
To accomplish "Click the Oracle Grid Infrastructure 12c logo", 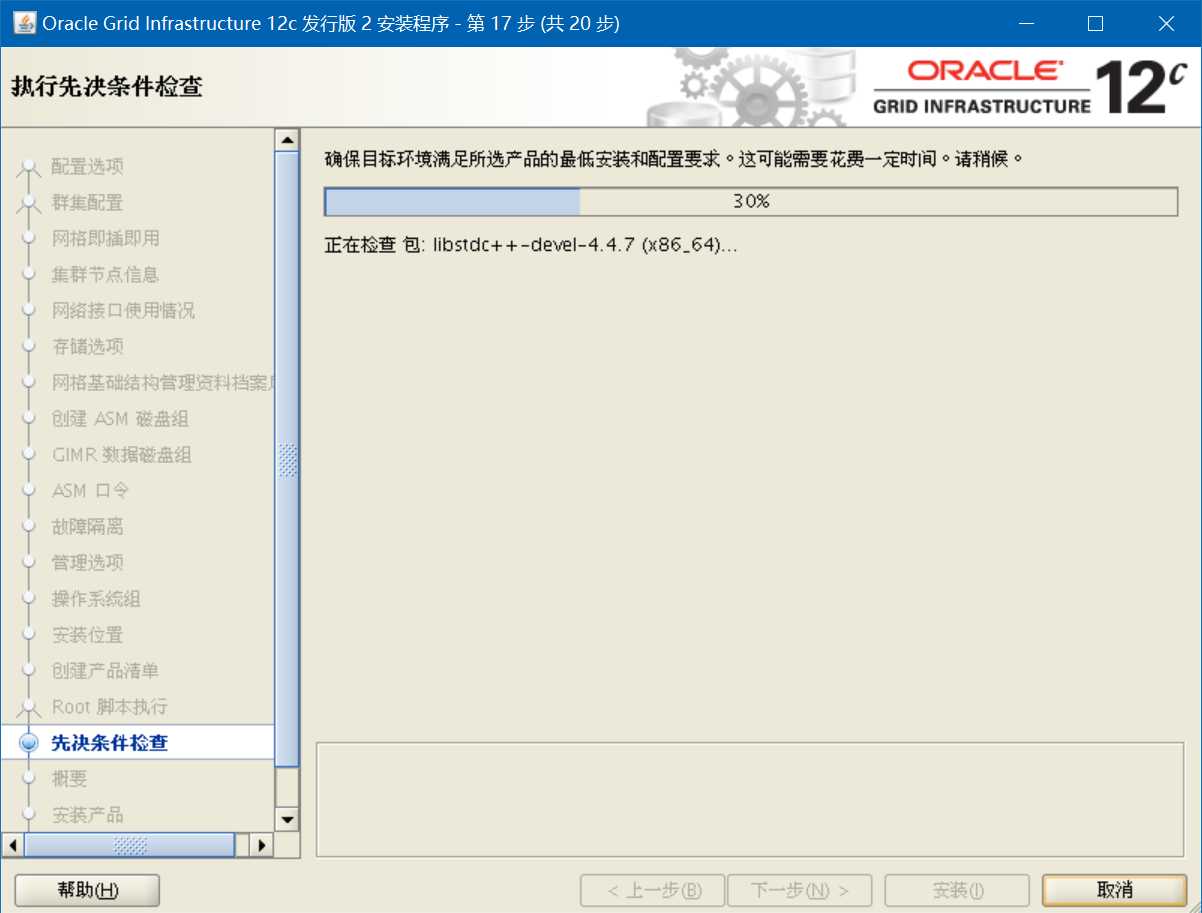I will click(1029, 86).
